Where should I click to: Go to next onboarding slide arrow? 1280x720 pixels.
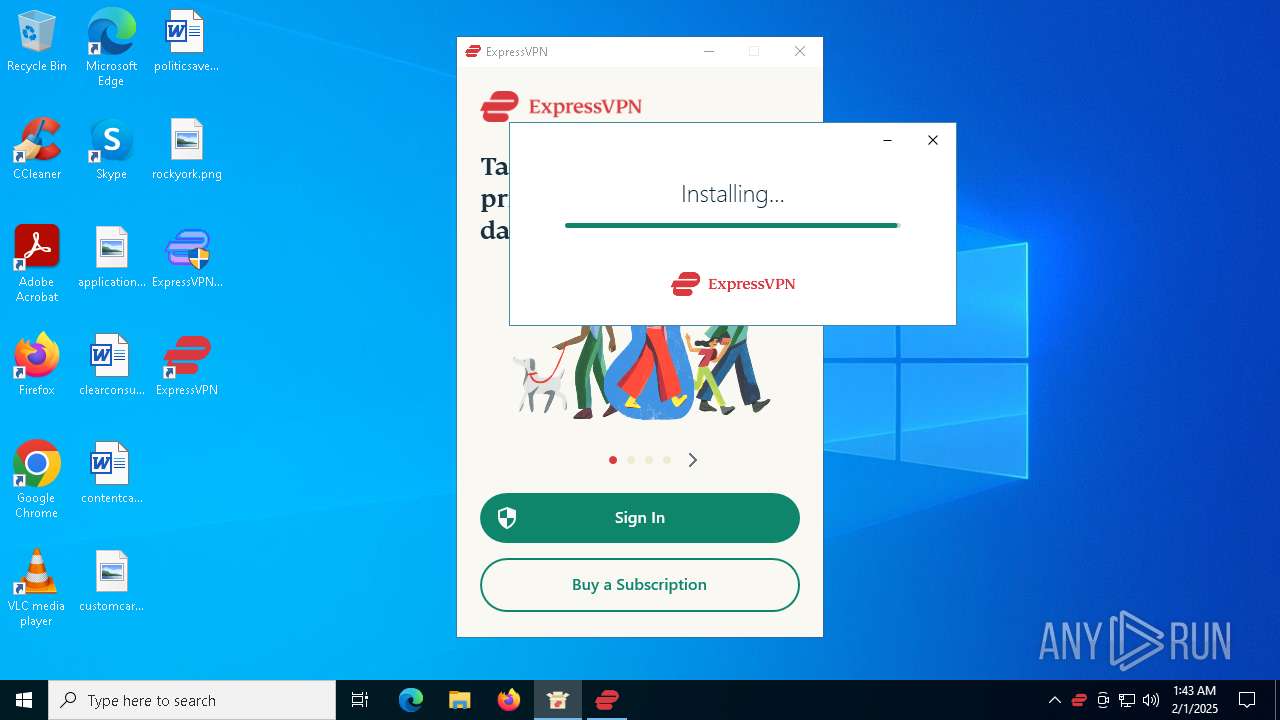click(x=692, y=460)
